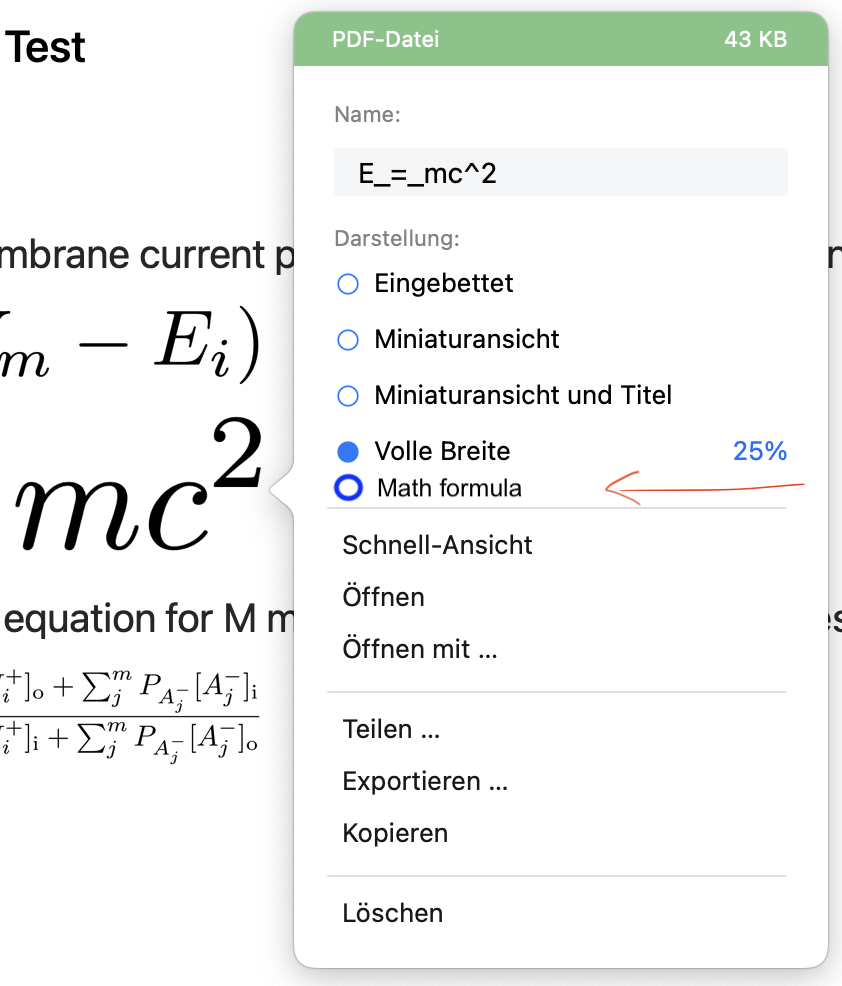Click the 43 KB file size label
This screenshot has width=842, height=986.
[x=755, y=39]
